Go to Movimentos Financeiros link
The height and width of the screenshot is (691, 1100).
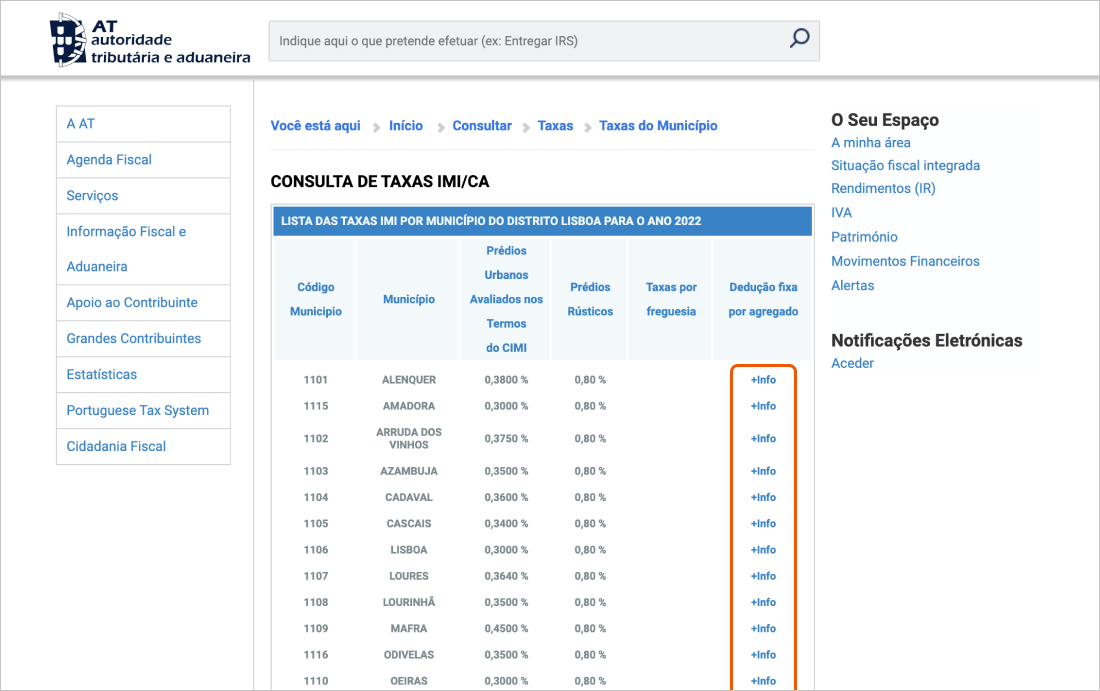tap(905, 262)
